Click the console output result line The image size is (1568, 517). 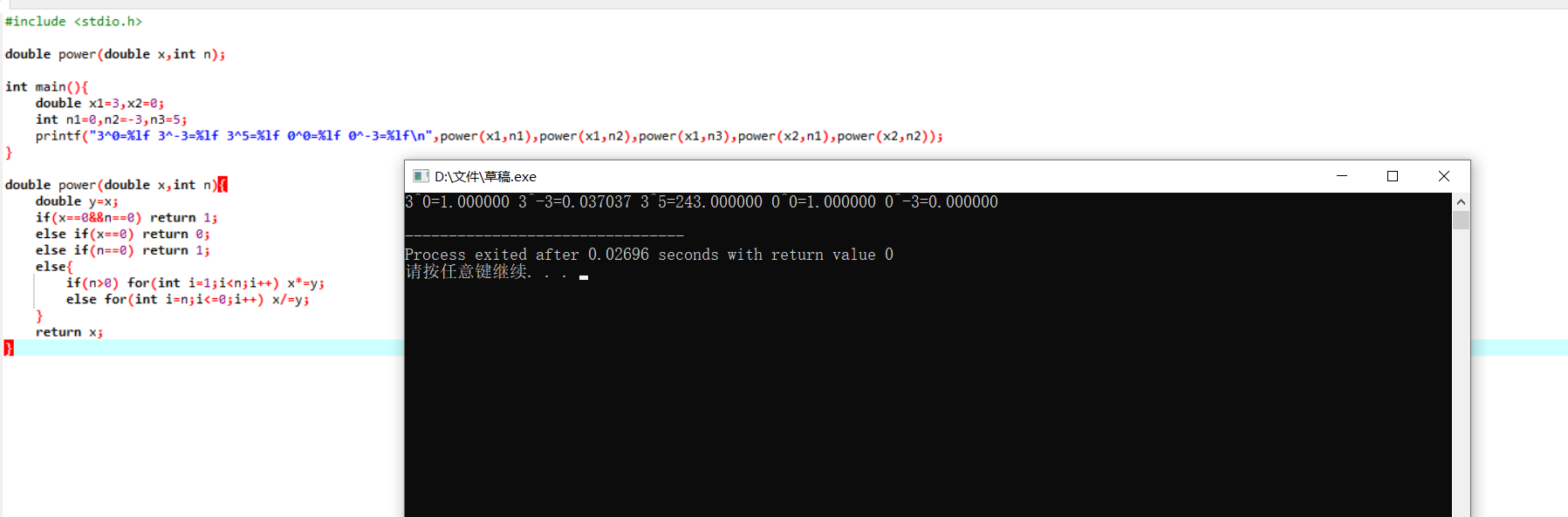click(702, 202)
